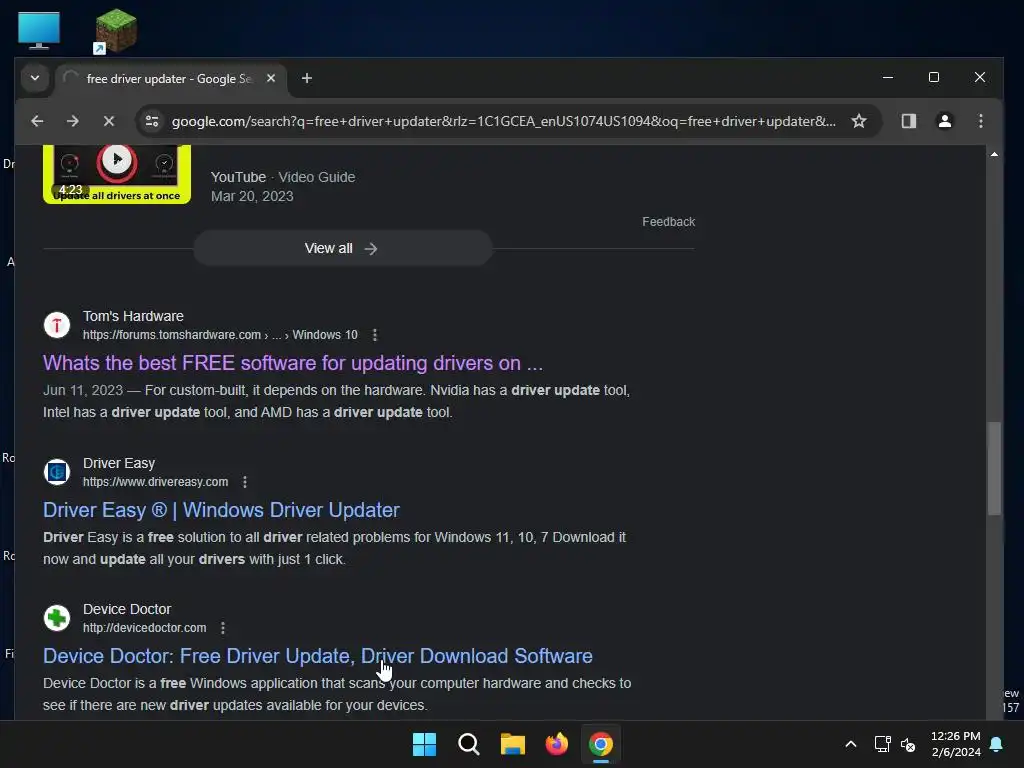Close the free driver updater tab

pyautogui.click(x=271, y=78)
